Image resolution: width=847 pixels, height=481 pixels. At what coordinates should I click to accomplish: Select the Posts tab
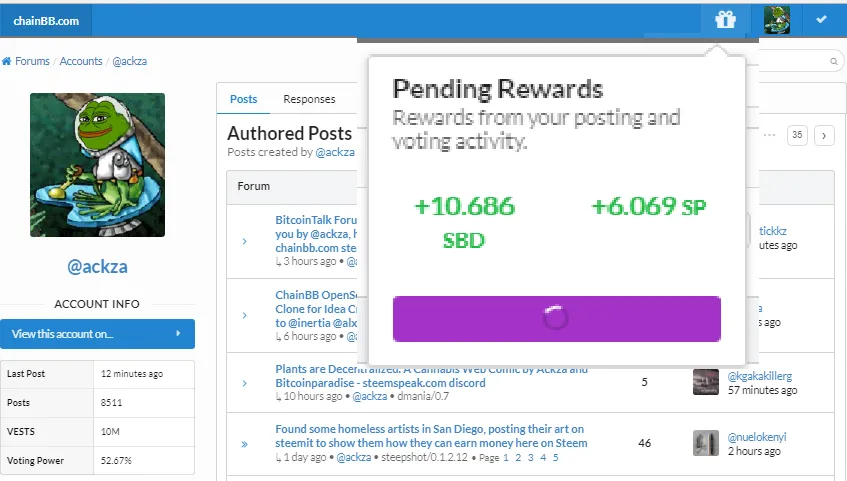(243, 99)
